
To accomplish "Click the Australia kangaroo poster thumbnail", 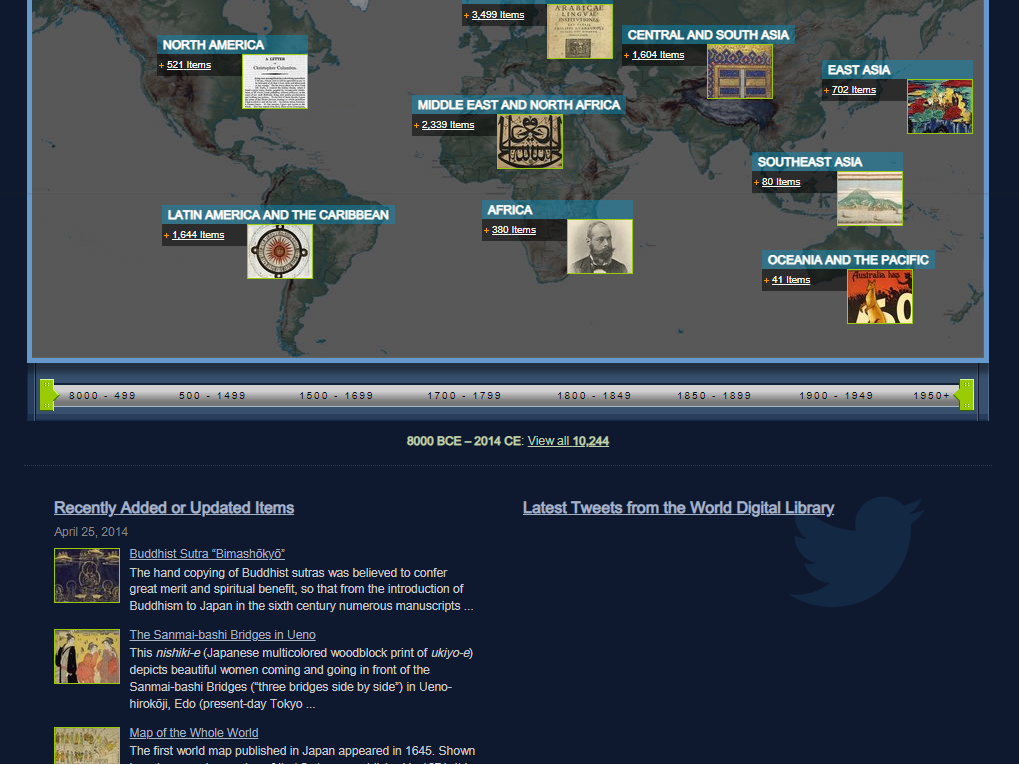I will pos(880,297).
